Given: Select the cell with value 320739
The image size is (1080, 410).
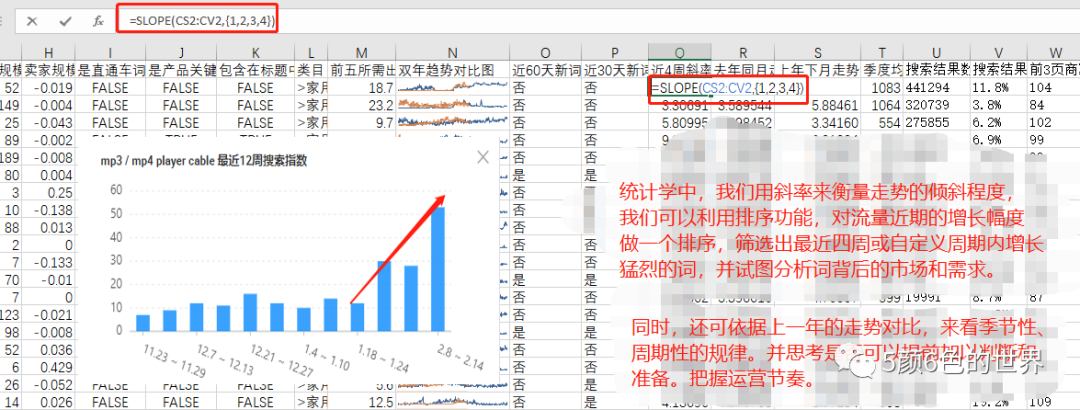Looking at the screenshot, I should pos(936,105).
